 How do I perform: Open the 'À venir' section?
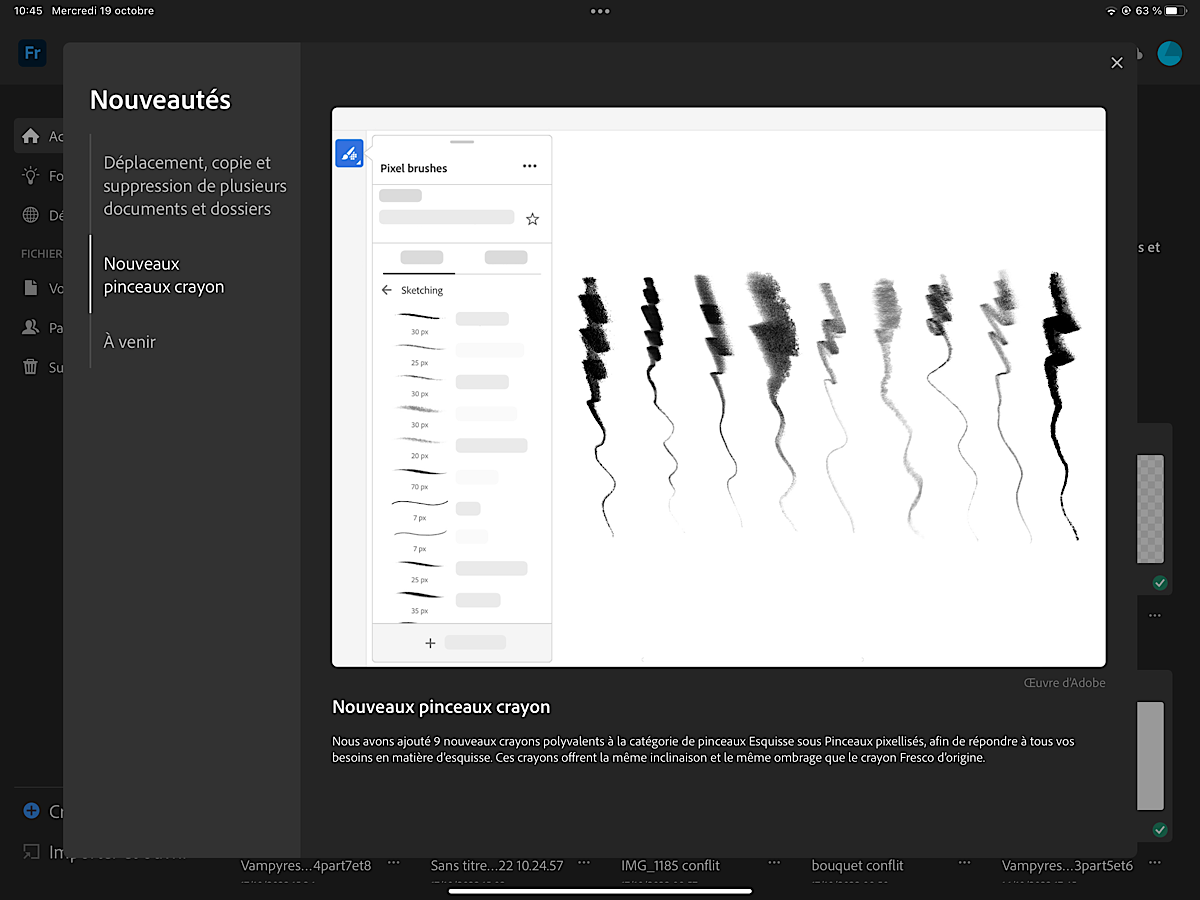130,342
